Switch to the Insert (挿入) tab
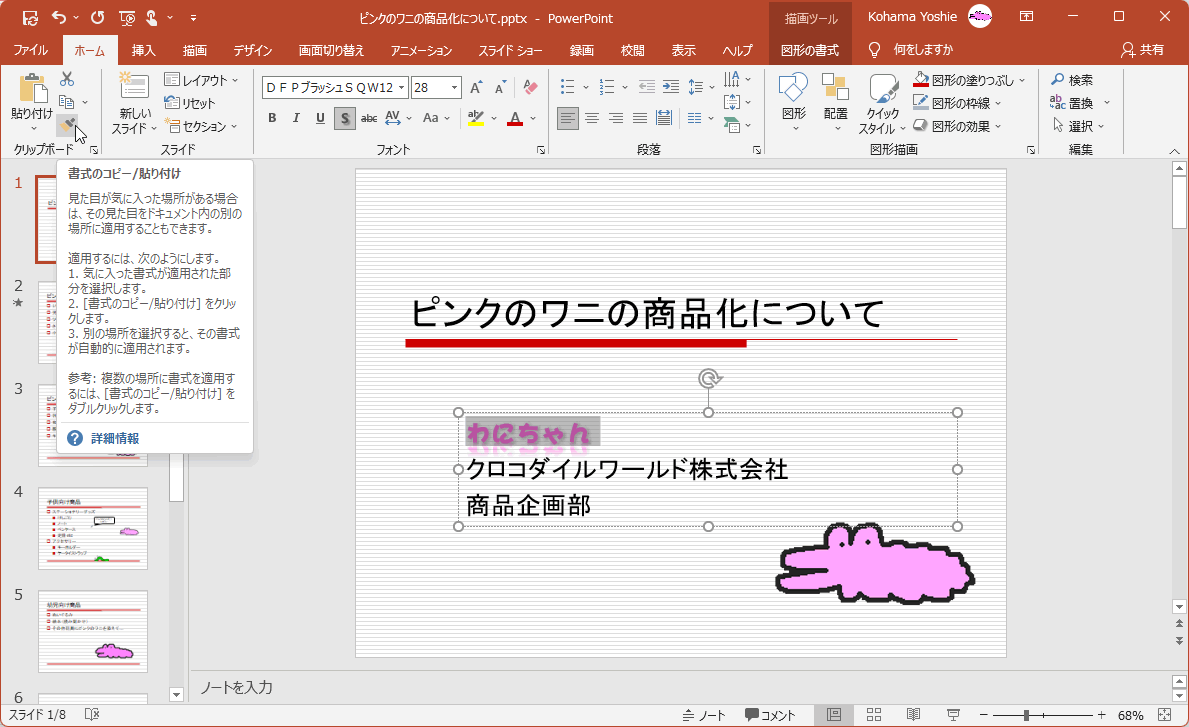This screenshot has width=1189, height=727. tap(144, 50)
